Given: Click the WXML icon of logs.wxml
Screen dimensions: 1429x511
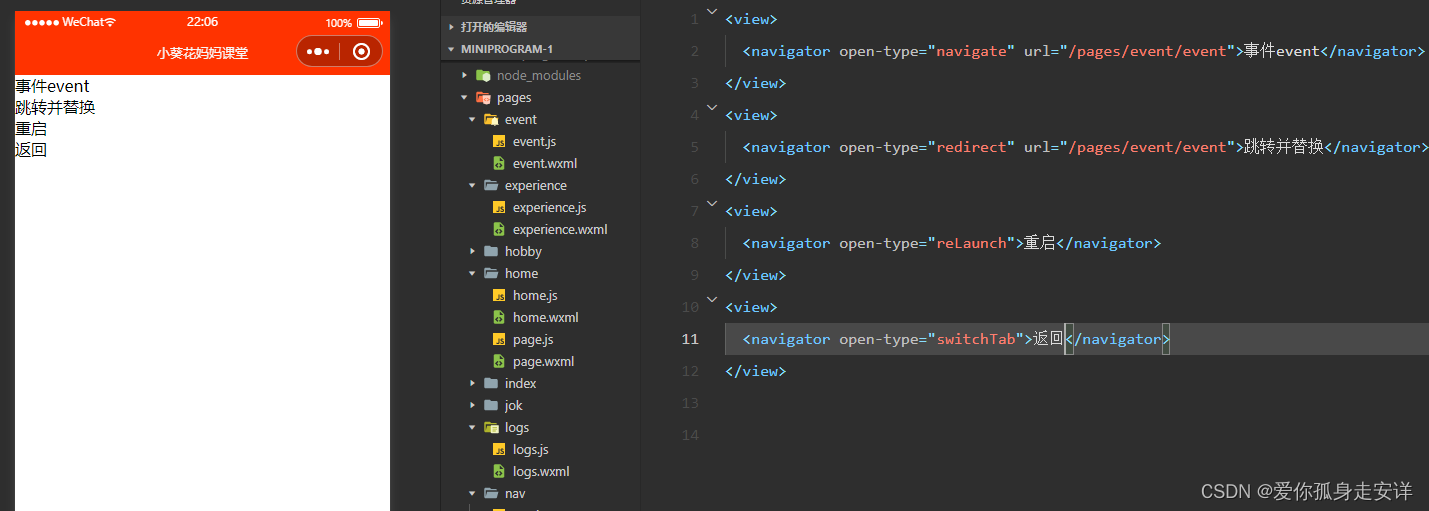Looking at the screenshot, I should (x=499, y=471).
